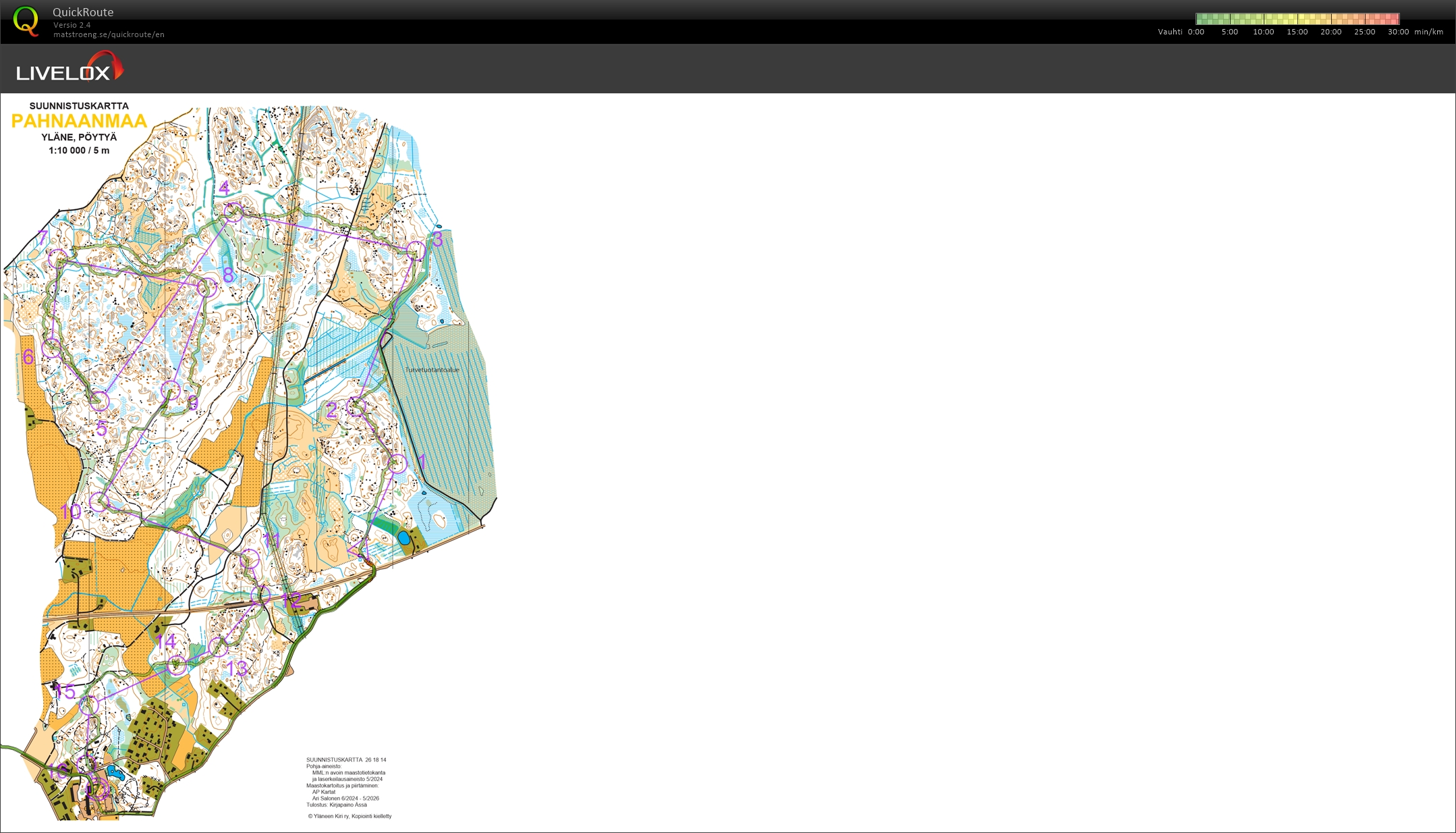This screenshot has width=1456, height=833.
Task: Click the 'min/km' unit label
Action: pyautogui.click(x=1429, y=32)
